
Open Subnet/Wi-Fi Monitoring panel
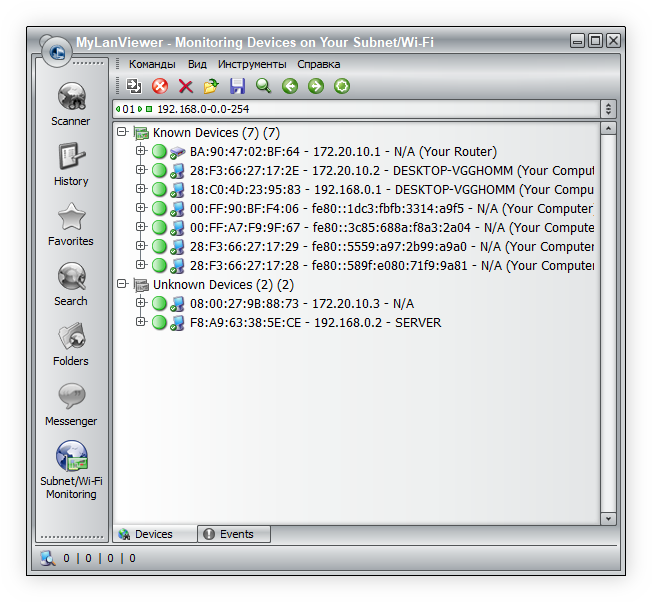point(71,470)
